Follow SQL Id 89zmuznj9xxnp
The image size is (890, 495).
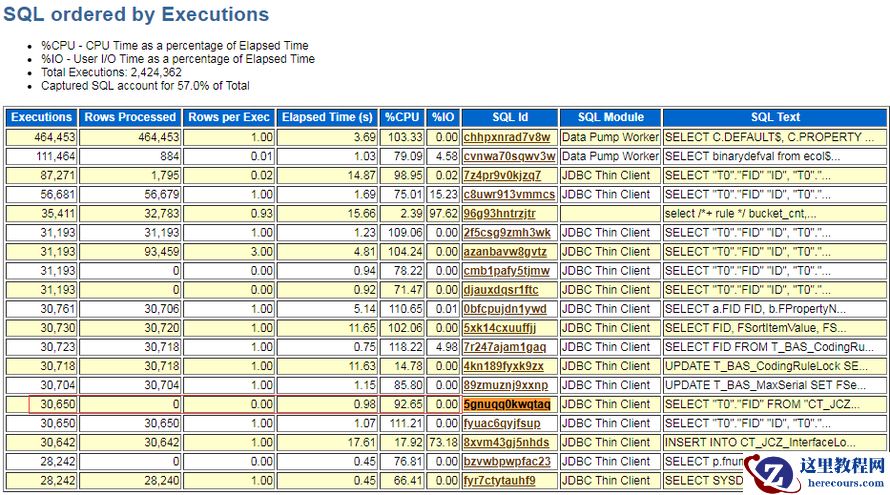pos(506,385)
